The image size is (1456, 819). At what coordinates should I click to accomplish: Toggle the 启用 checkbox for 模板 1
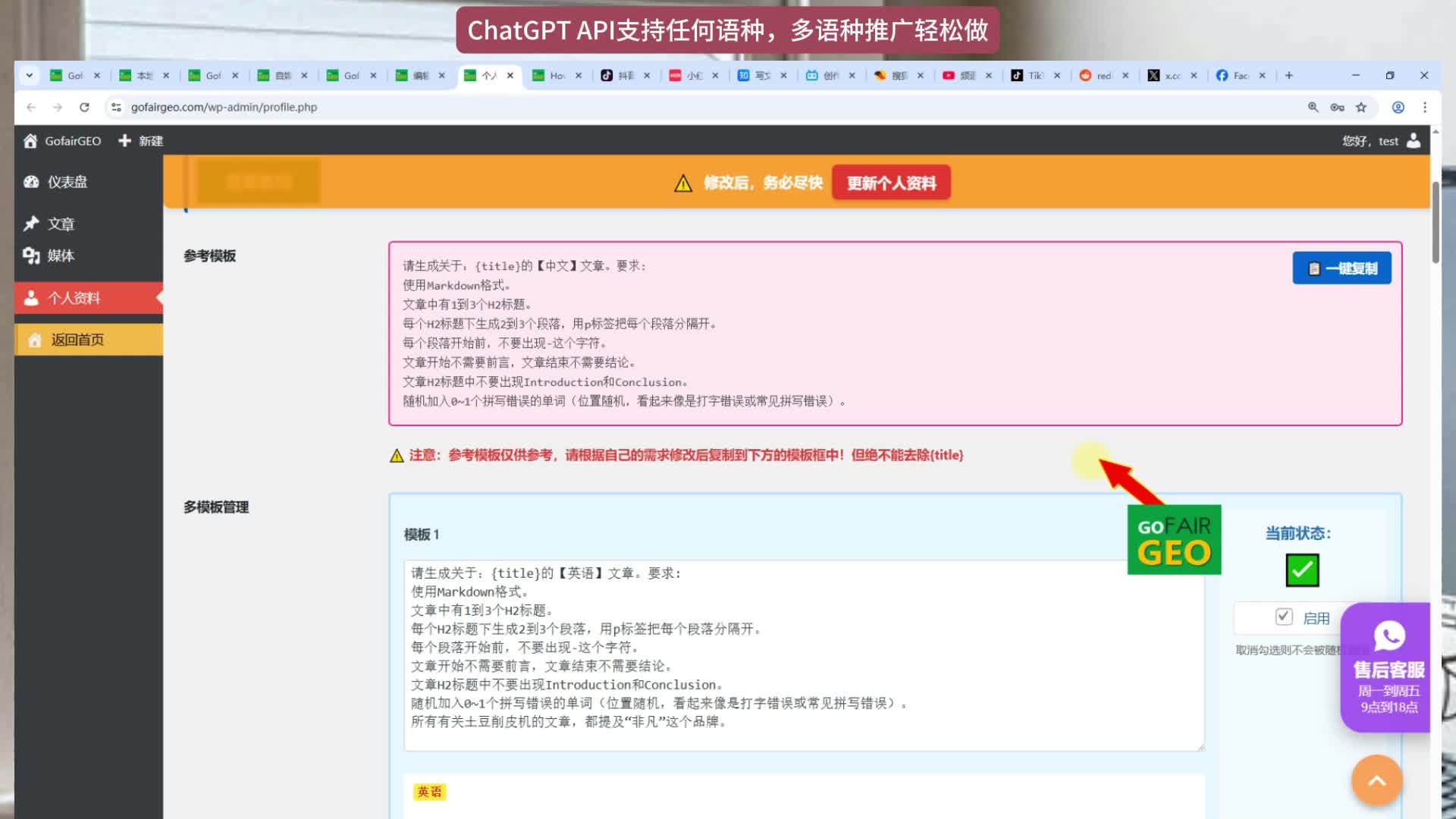point(1283,617)
